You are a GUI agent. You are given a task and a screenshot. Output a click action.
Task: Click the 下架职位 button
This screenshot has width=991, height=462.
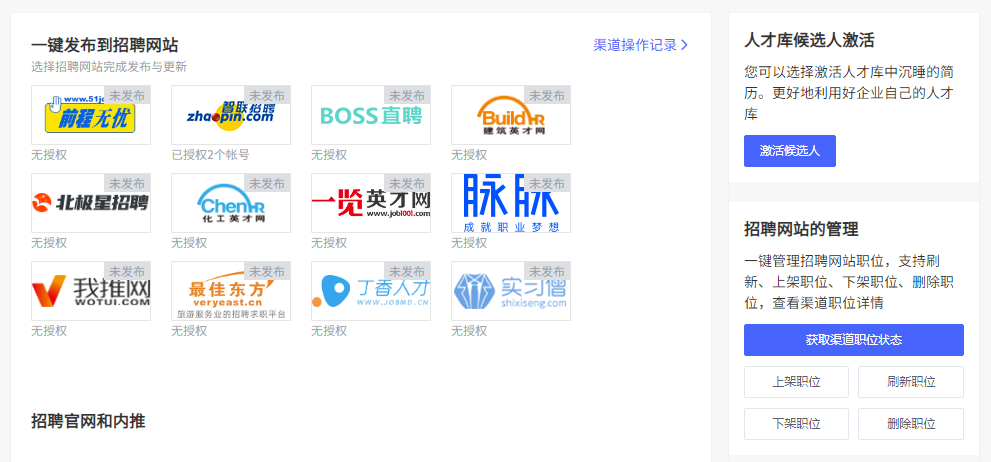(796, 423)
